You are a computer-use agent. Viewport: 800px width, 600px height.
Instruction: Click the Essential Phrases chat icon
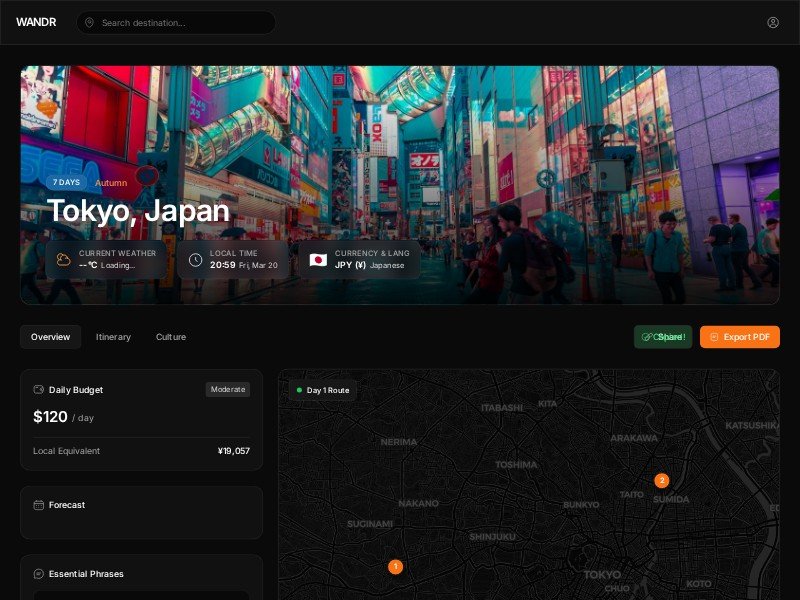(39, 574)
